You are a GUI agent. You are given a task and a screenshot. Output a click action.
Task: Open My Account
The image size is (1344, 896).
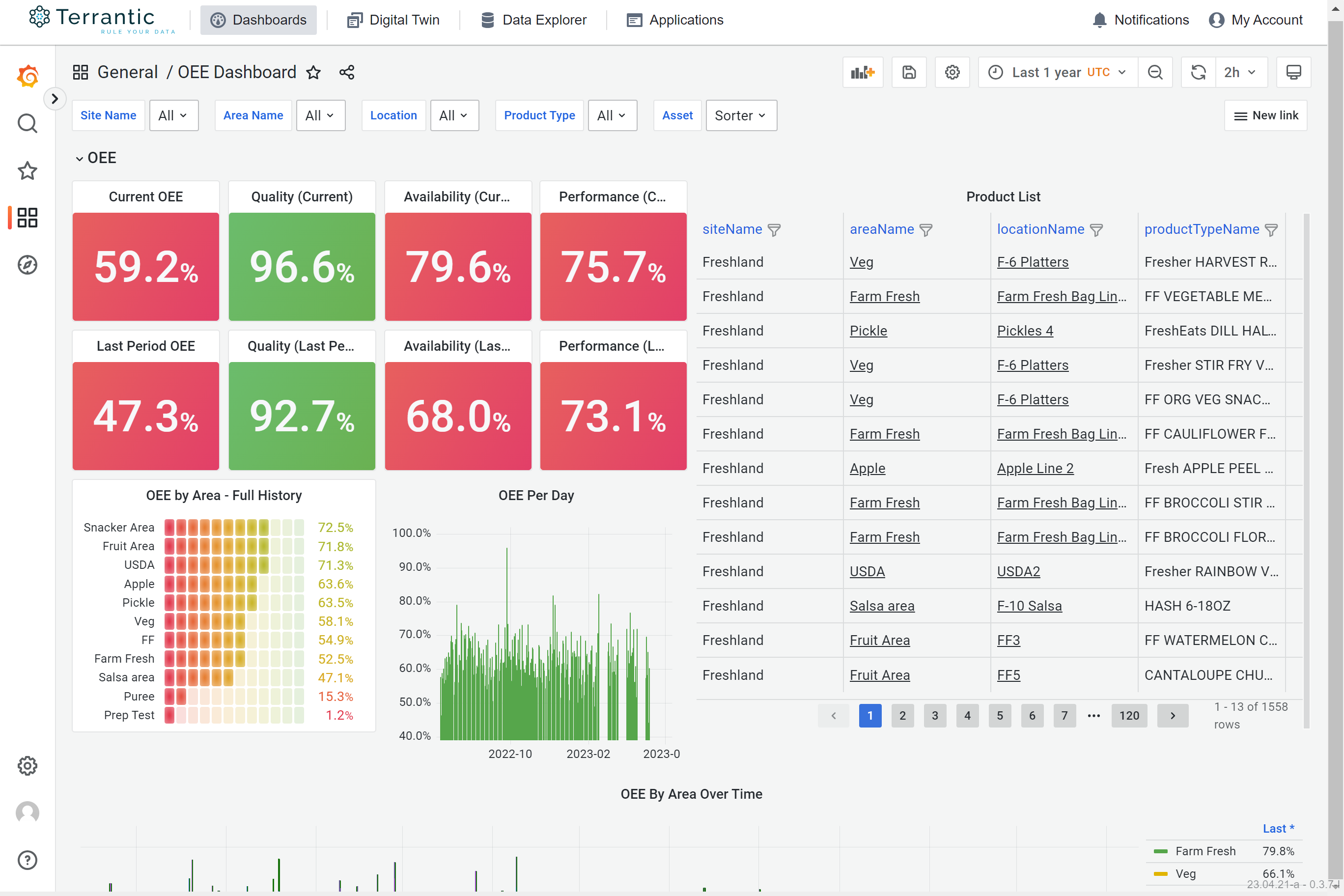(x=1256, y=20)
